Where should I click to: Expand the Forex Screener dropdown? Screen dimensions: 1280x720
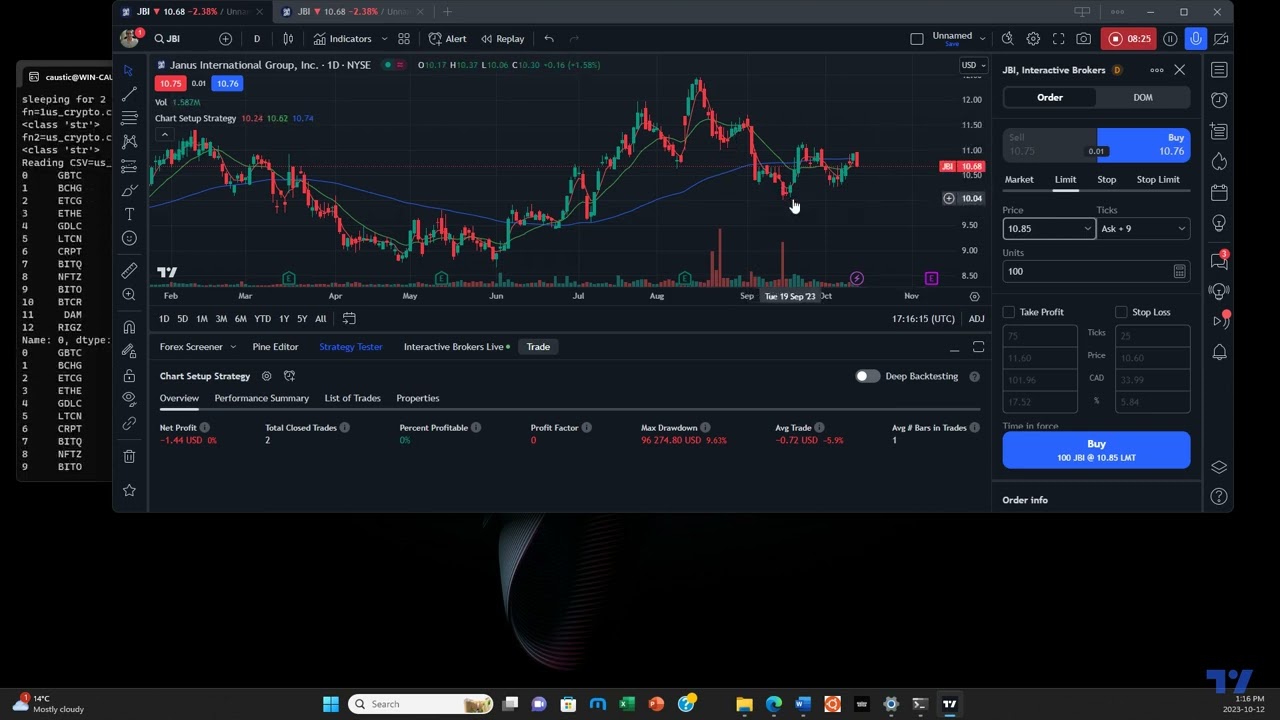pyautogui.click(x=233, y=347)
